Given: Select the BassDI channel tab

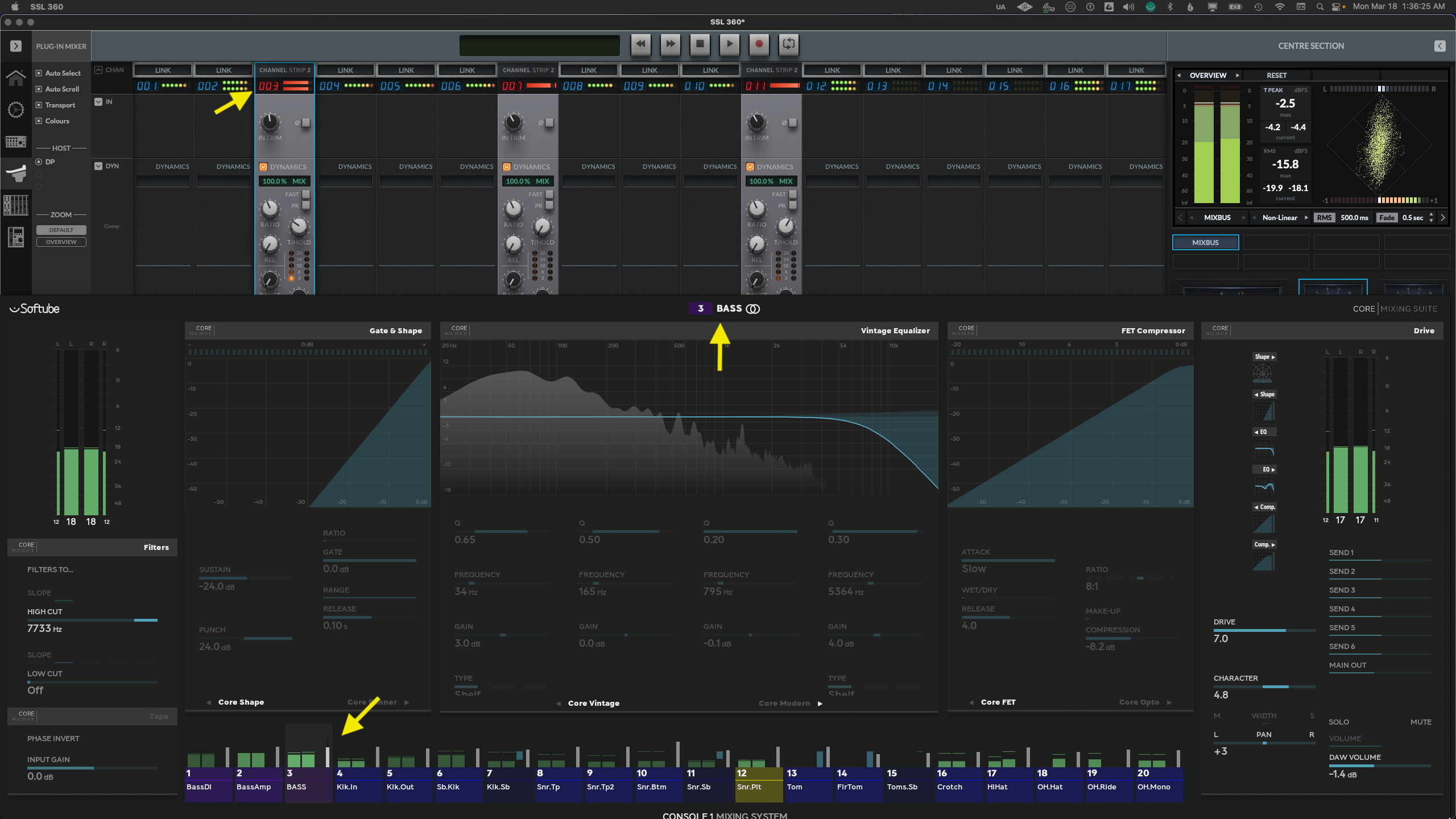Looking at the screenshot, I should click(208, 785).
